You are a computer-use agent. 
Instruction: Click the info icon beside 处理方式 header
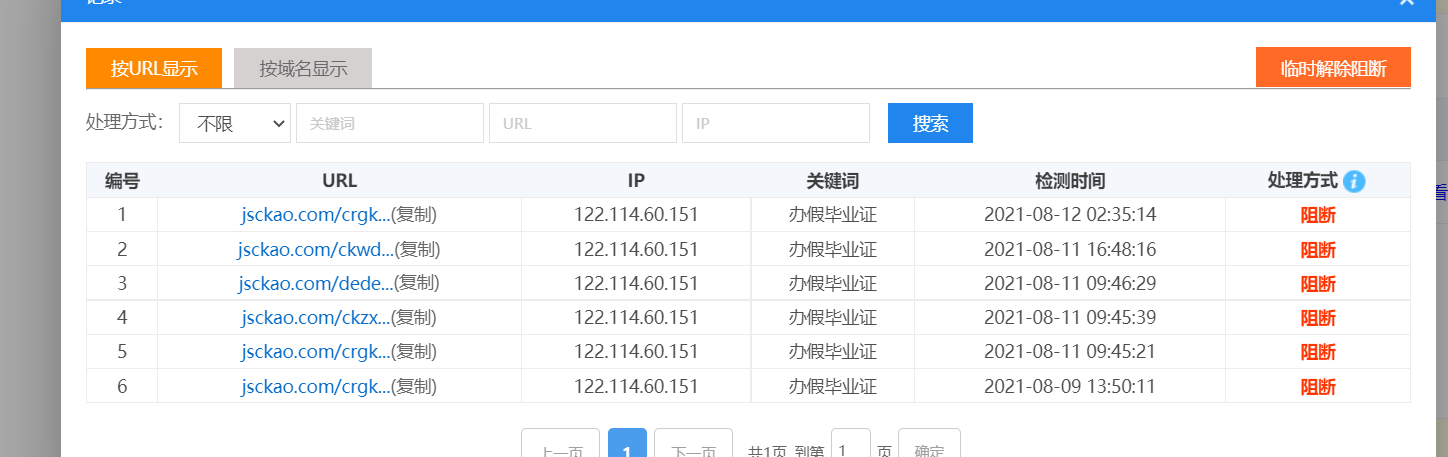tap(1355, 181)
